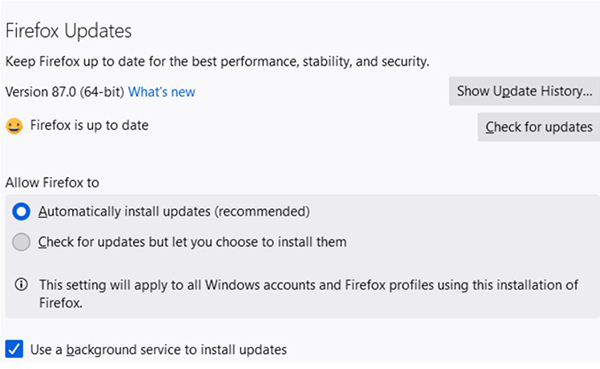The width and height of the screenshot is (600, 369).
Task: Click the 'Automatically install updates (recommended)' label
Action: (x=174, y=211)
